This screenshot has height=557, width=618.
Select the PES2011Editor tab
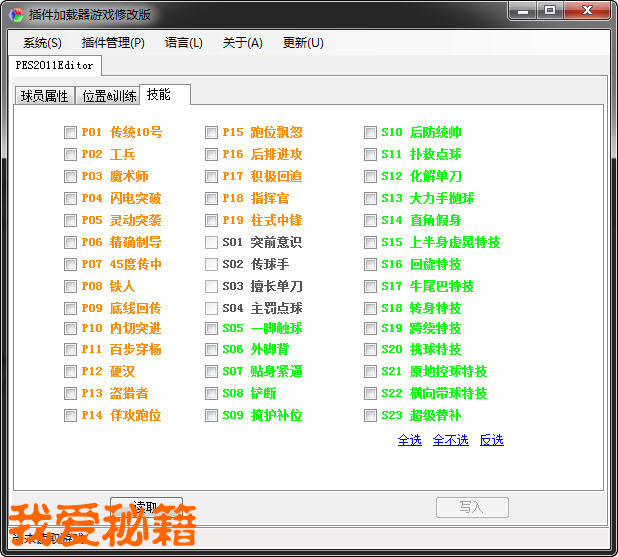tap(55, 66)
